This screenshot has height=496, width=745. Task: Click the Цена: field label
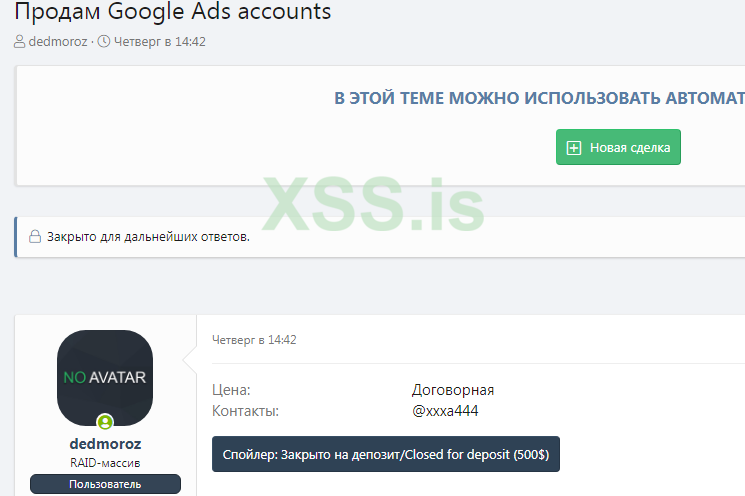[x=231, y=390]
